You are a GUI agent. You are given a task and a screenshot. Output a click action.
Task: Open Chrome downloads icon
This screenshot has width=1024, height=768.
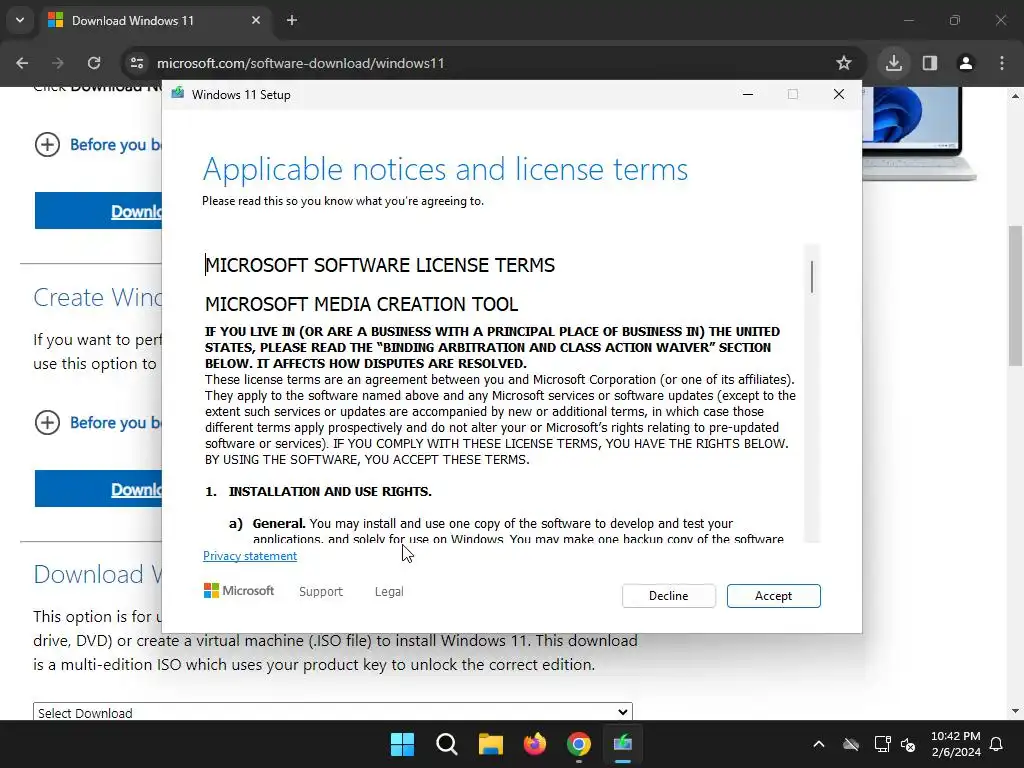[893, 63]
